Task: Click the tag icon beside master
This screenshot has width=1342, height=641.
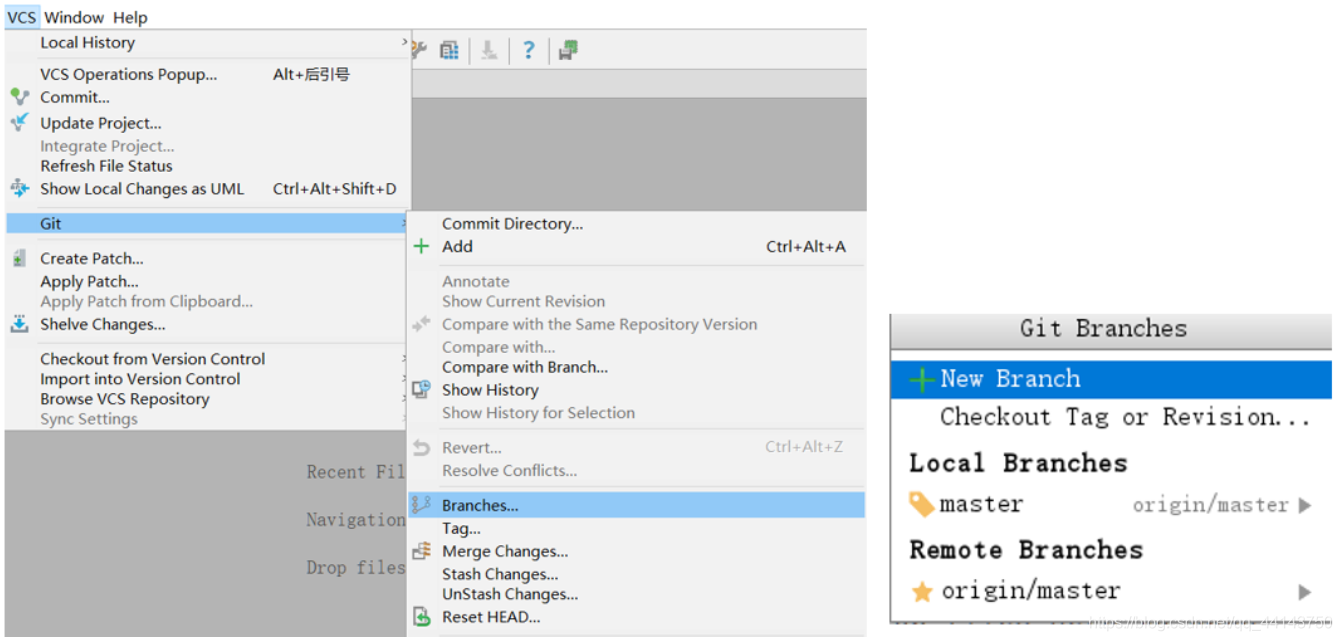Action: [922, 504]
